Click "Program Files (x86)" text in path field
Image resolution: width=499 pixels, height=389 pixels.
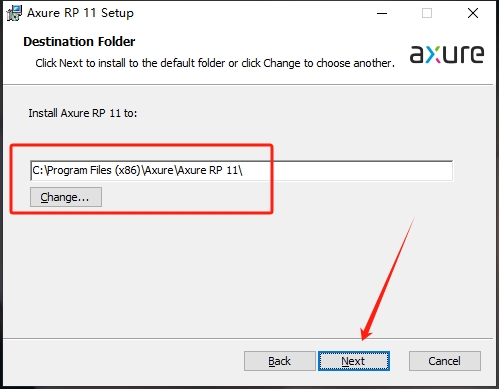[94, 170]
